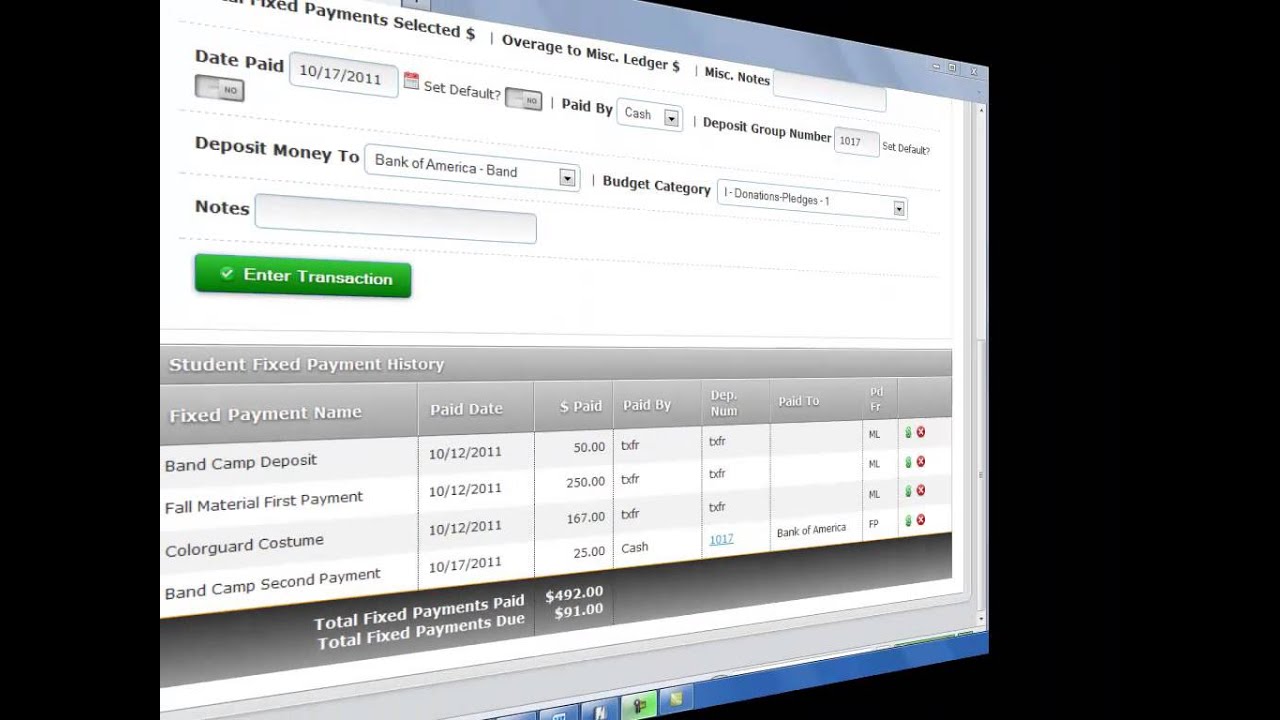Click the Paid By column header
The height and width of the screenshot is (720, 1280).
coord(647,405)
